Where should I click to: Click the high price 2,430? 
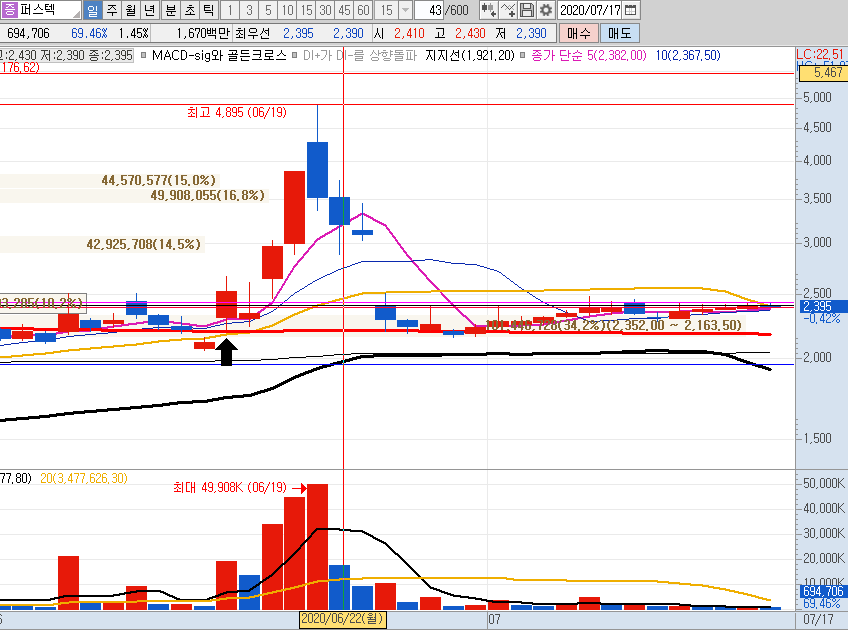pos(470,34)
